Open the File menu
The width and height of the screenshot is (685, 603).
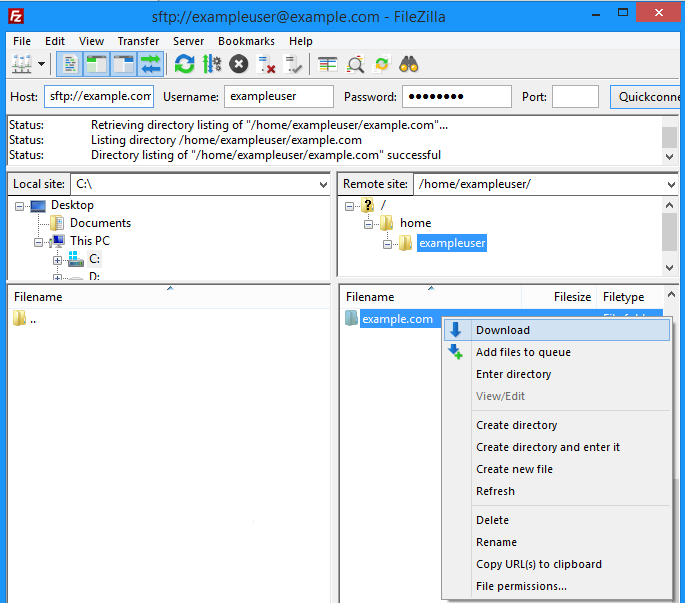point(22,41)
